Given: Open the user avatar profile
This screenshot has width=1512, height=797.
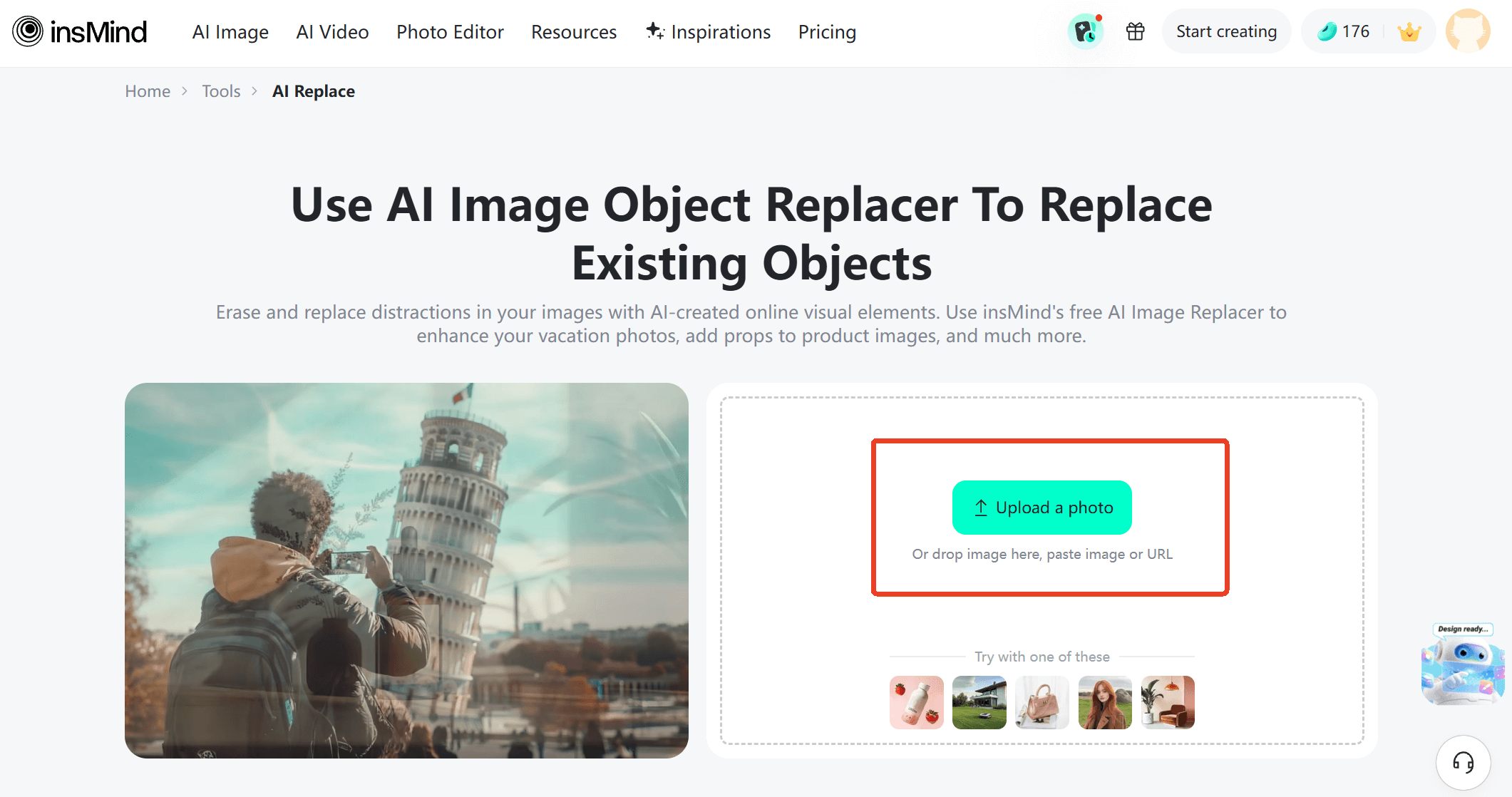Looking at the screenshot, I should [x=1468, y=31].
